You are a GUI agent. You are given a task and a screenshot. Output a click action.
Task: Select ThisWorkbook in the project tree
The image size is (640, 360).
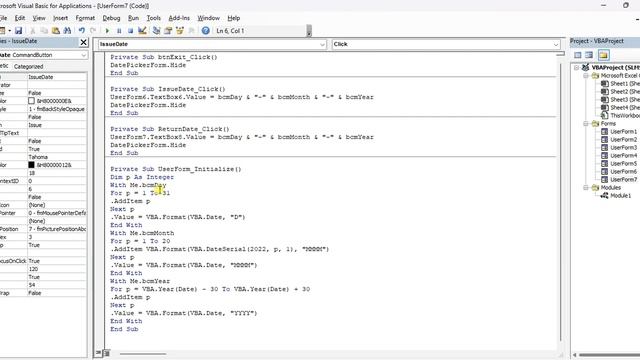pyautogui.click(x=620, y=116)
